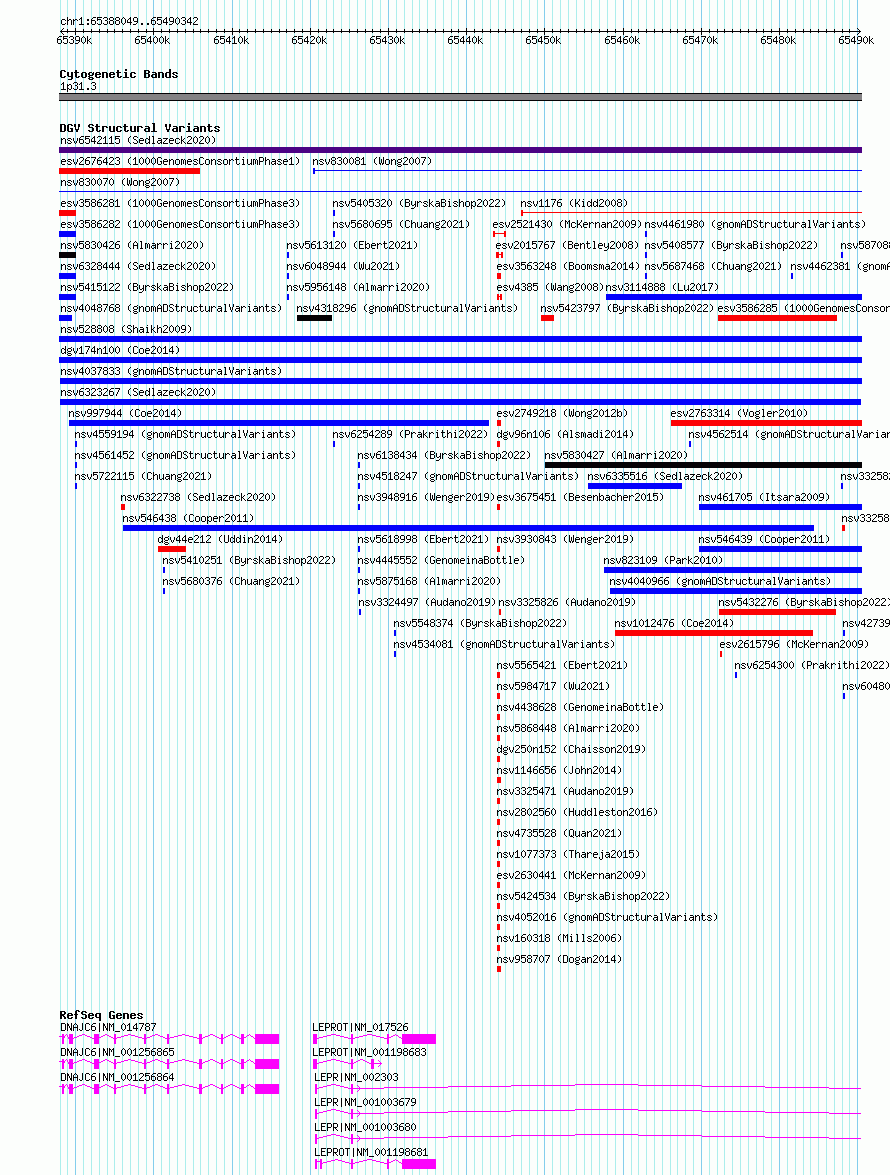The width and height of the screenshot is (890, 1175).
Task: Click esv2749218 (Wong2012b) label
Action: (562, 413)
